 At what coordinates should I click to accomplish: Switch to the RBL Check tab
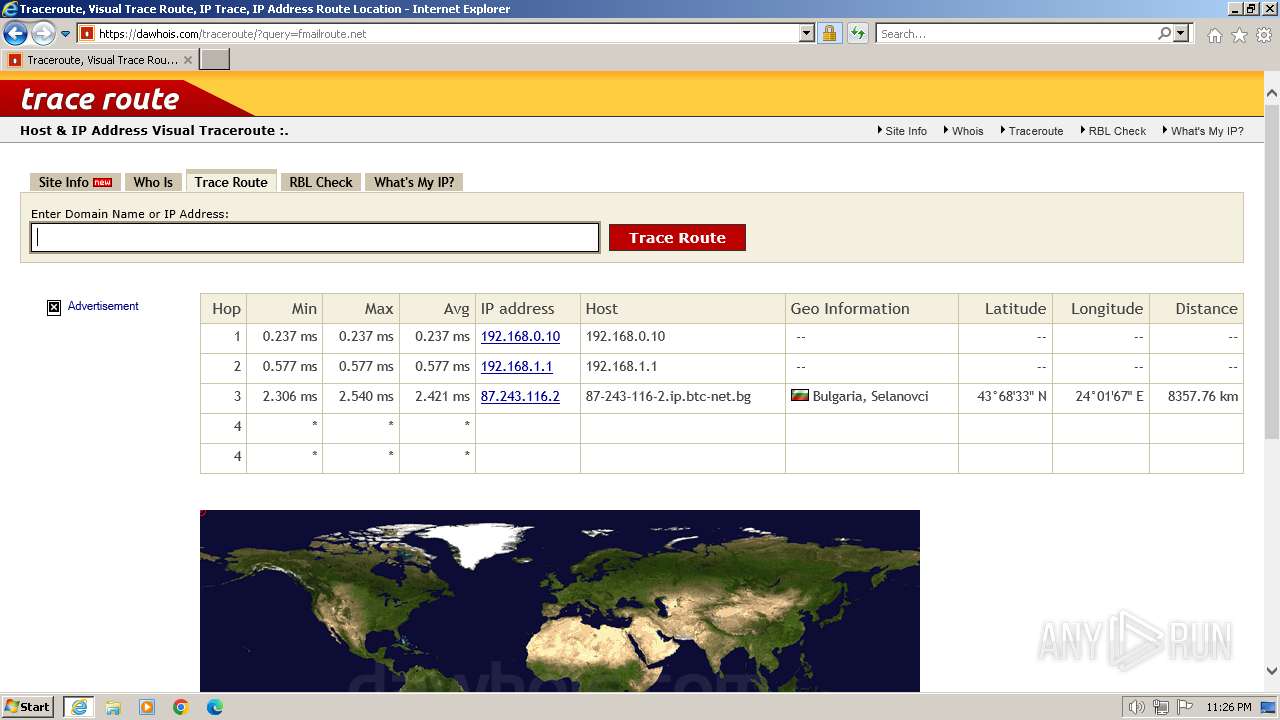[321, 182]
